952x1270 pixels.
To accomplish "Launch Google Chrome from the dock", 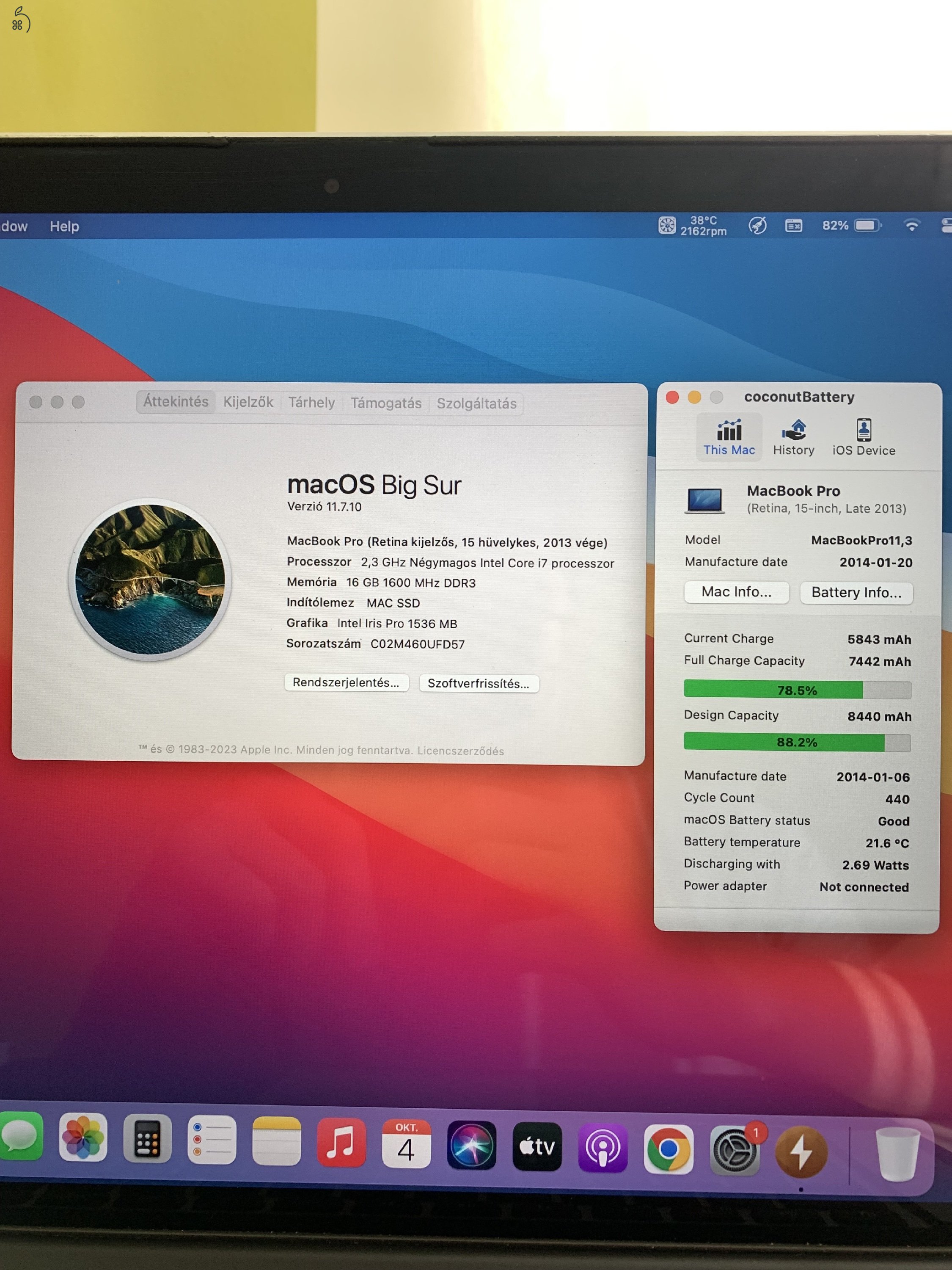I will pos(668,1149).
